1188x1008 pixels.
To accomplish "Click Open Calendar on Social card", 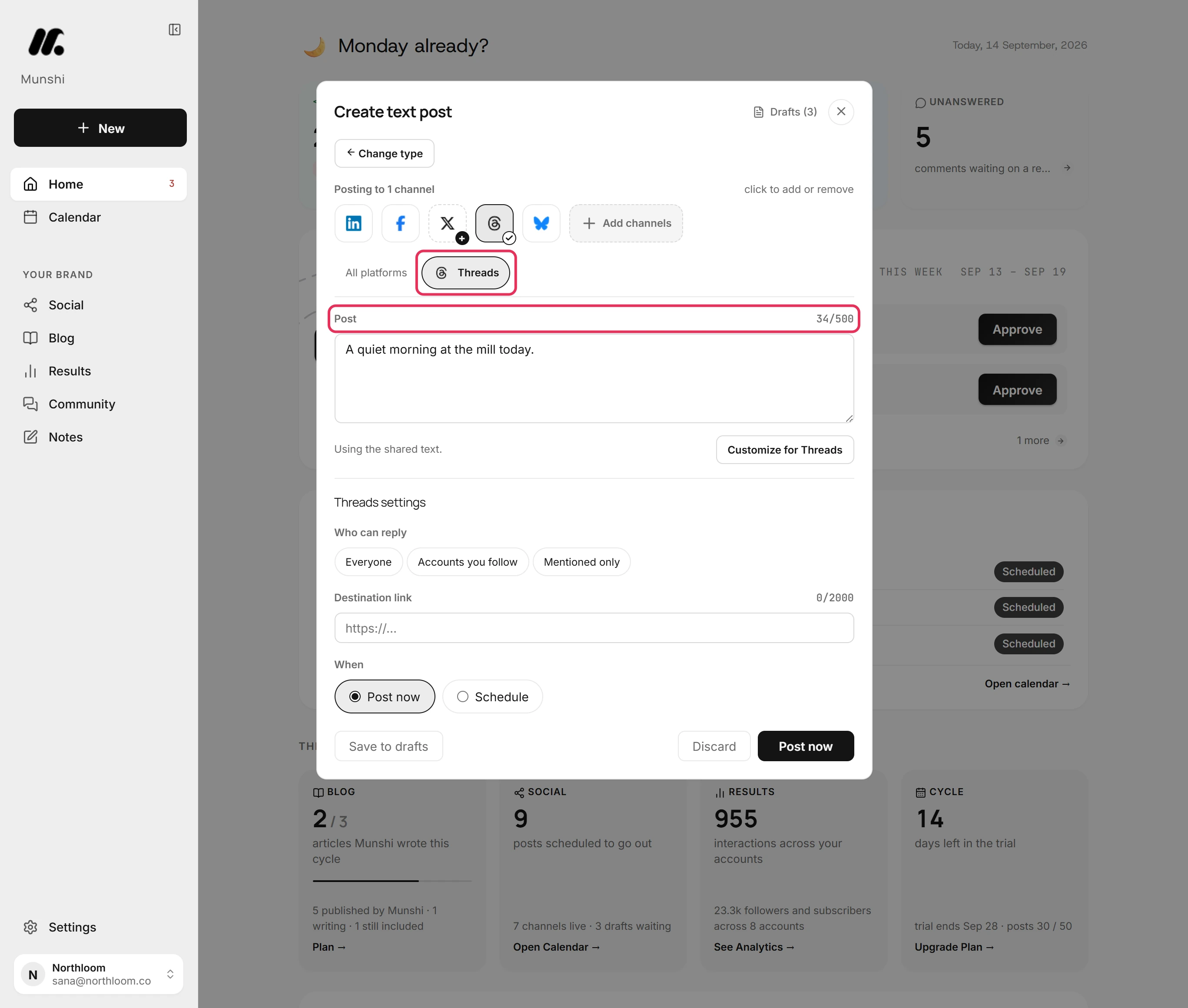I will click(x=556, y=947).
